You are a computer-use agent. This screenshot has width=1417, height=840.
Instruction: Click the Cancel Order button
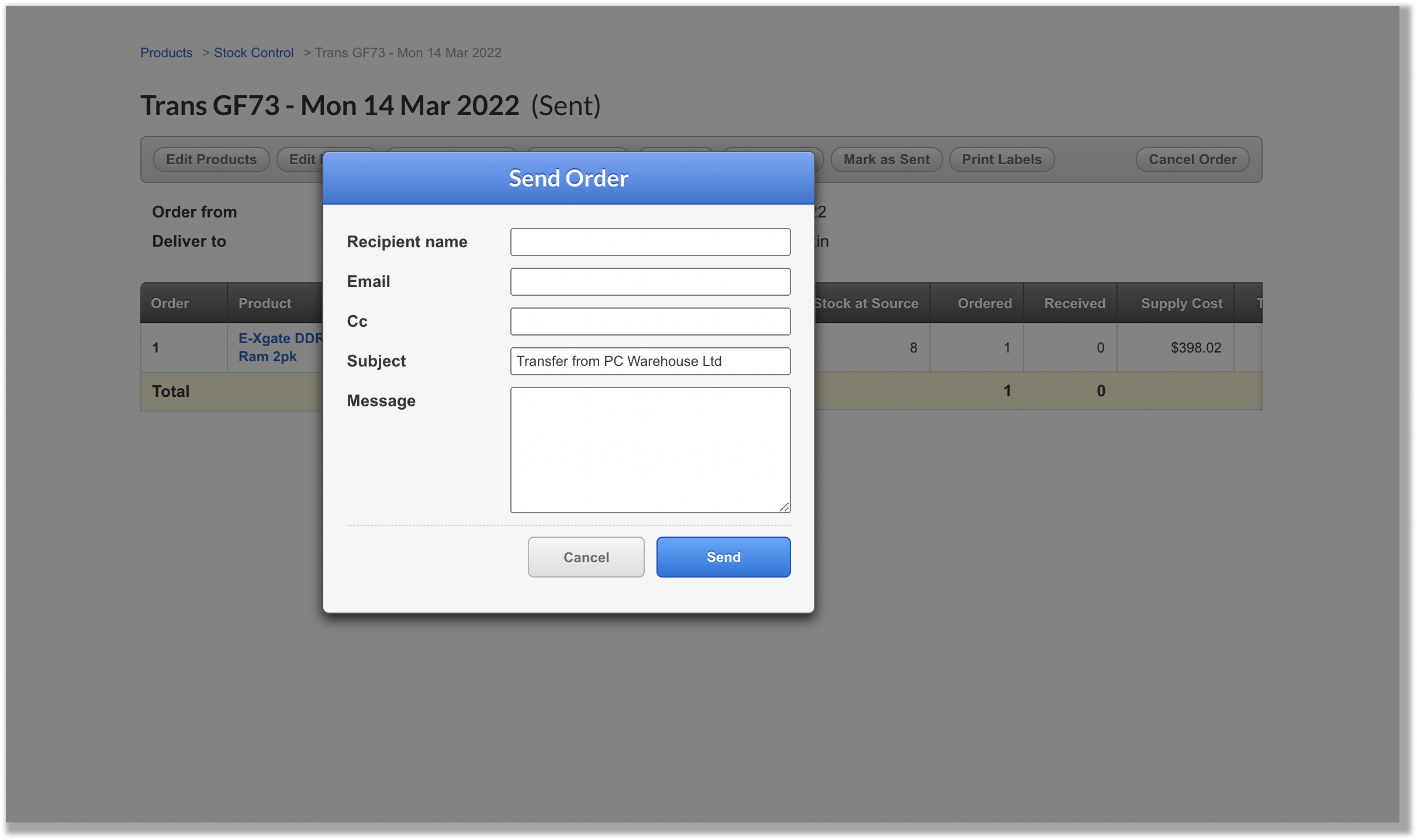tap(1193, 160)
